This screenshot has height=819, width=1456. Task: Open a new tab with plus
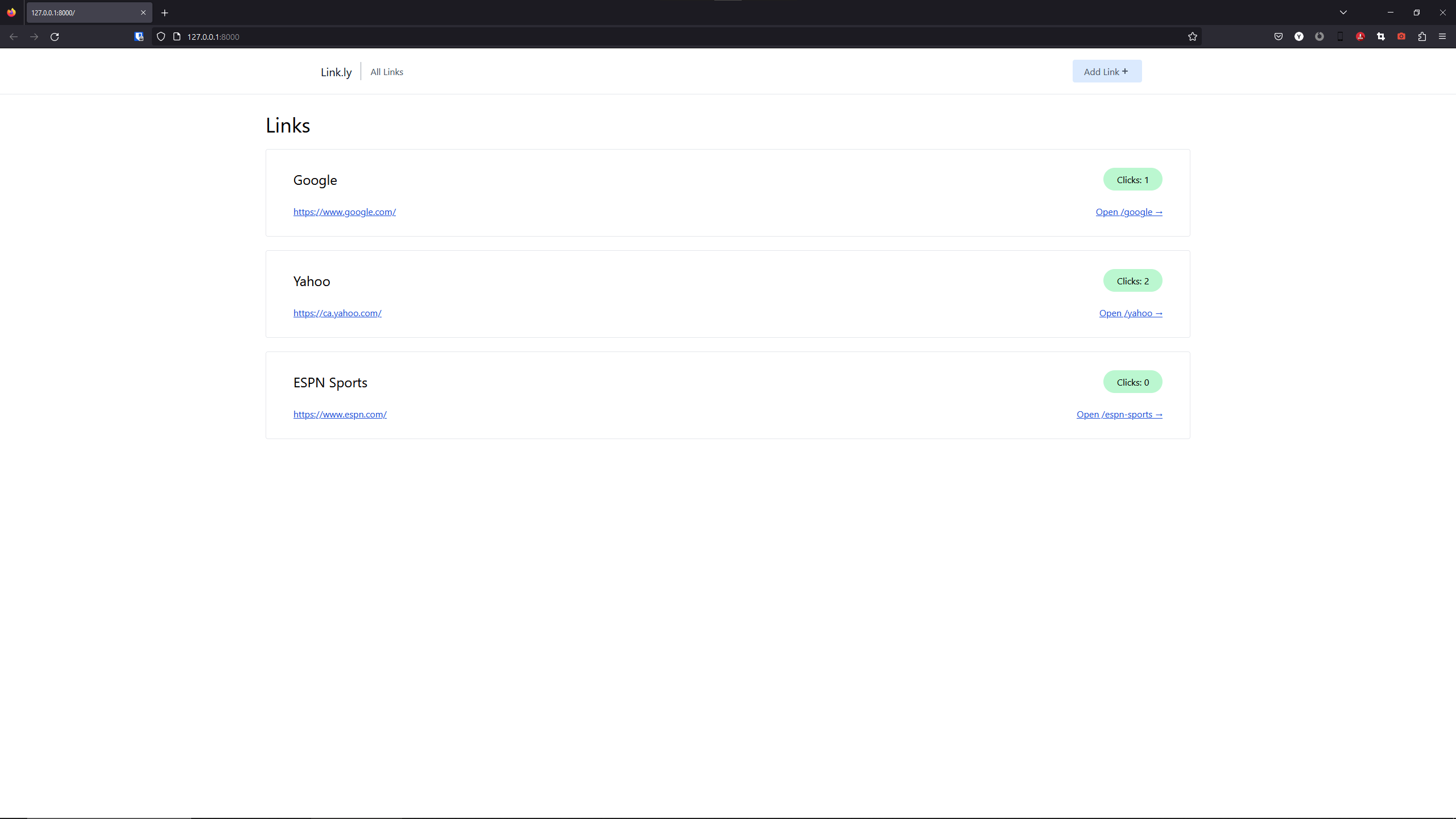click(164, 13)
